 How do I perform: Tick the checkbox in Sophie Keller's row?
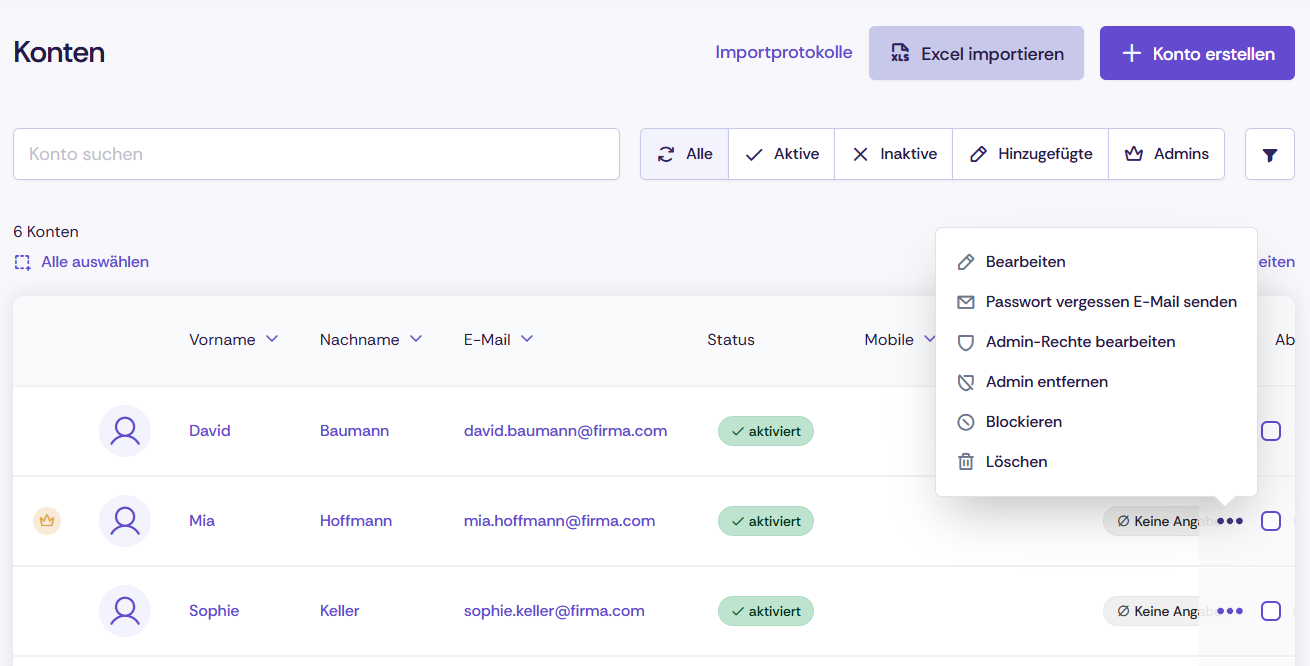click(x=1271, y=611)
